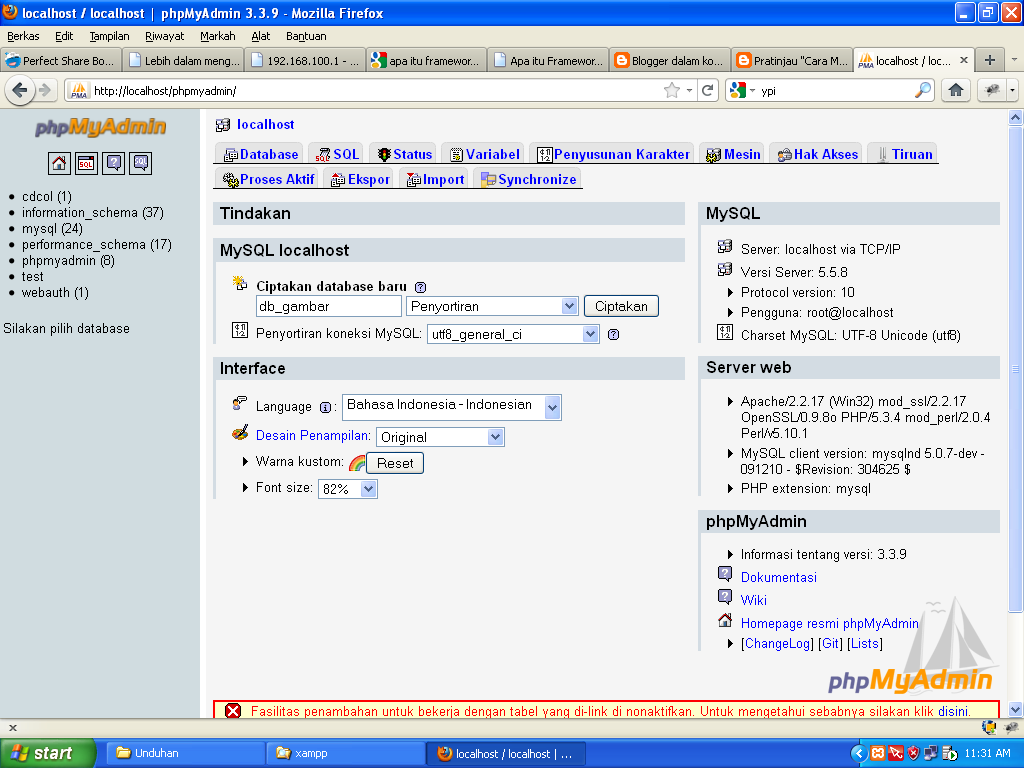Open the search engine selector dropdown arrow
Screen dimensions: 1024x768
pyautogui.click(x=752, y=90)
